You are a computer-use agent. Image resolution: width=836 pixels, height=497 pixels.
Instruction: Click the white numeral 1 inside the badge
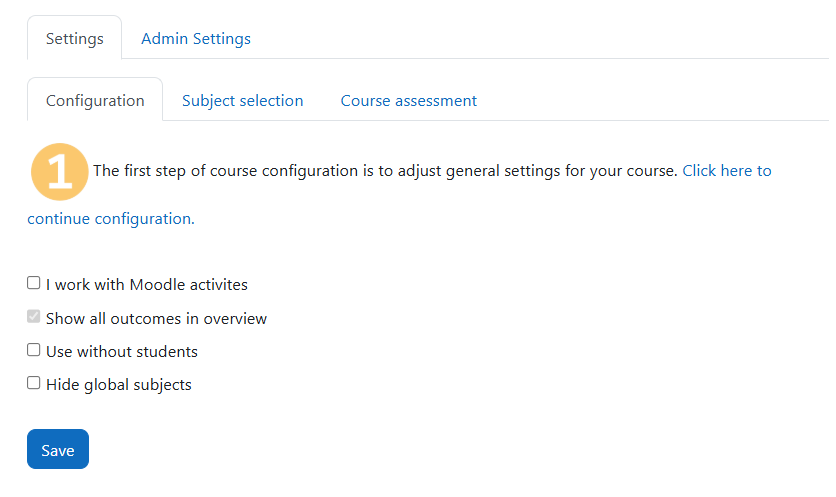click(60, 171)
